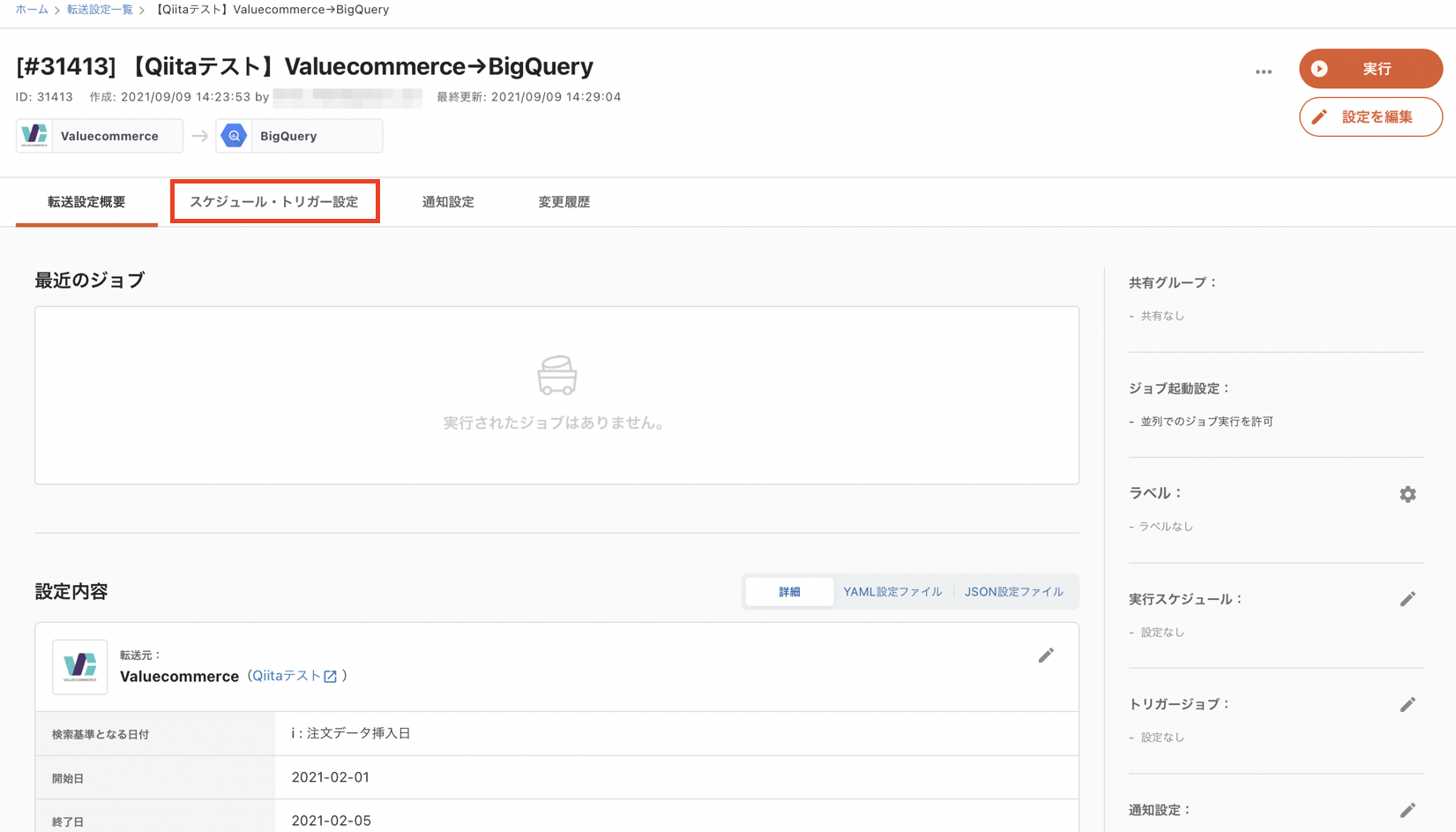Click the ID: 31413 text

tap(44, 97)
